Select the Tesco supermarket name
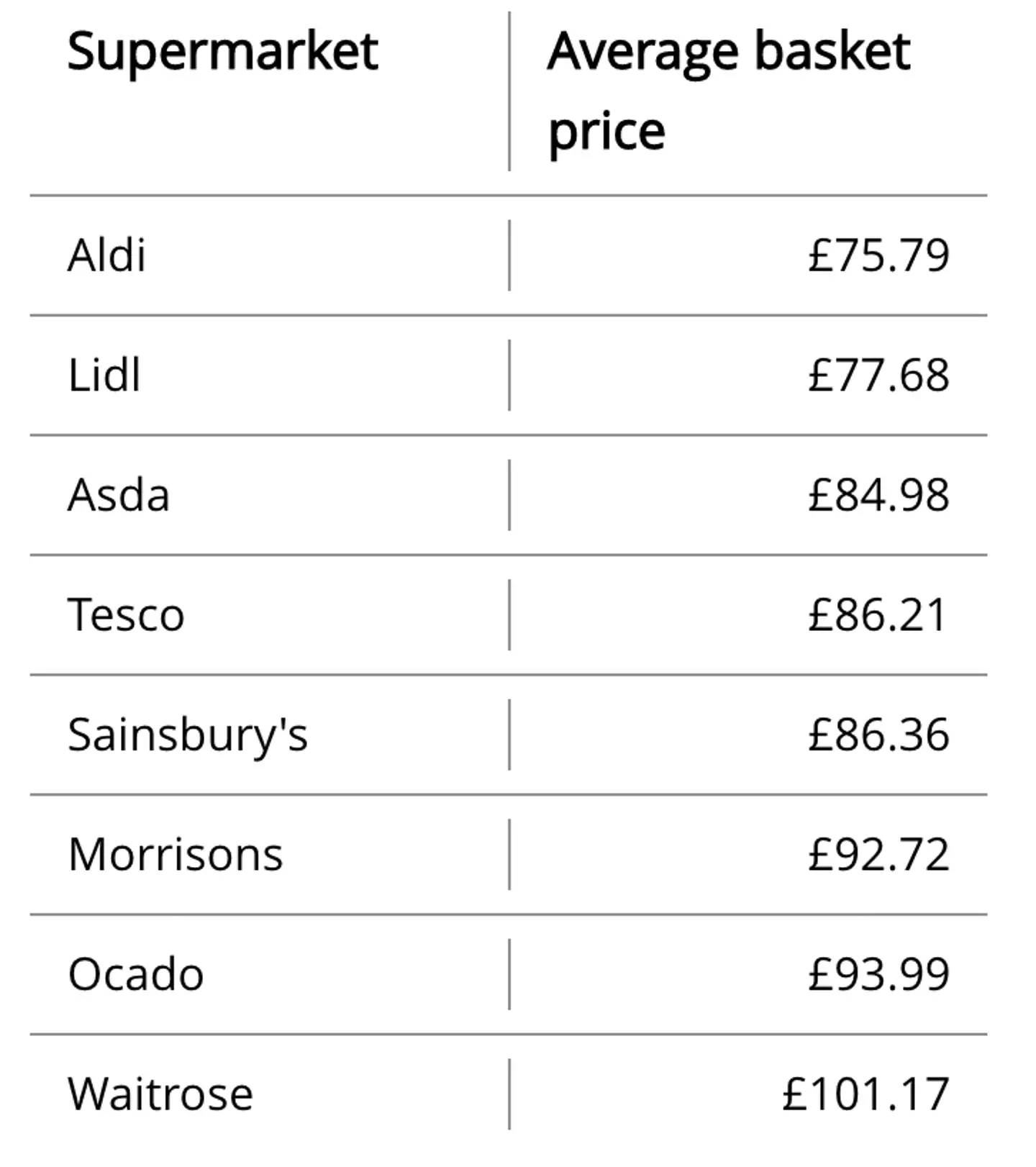 126,616
